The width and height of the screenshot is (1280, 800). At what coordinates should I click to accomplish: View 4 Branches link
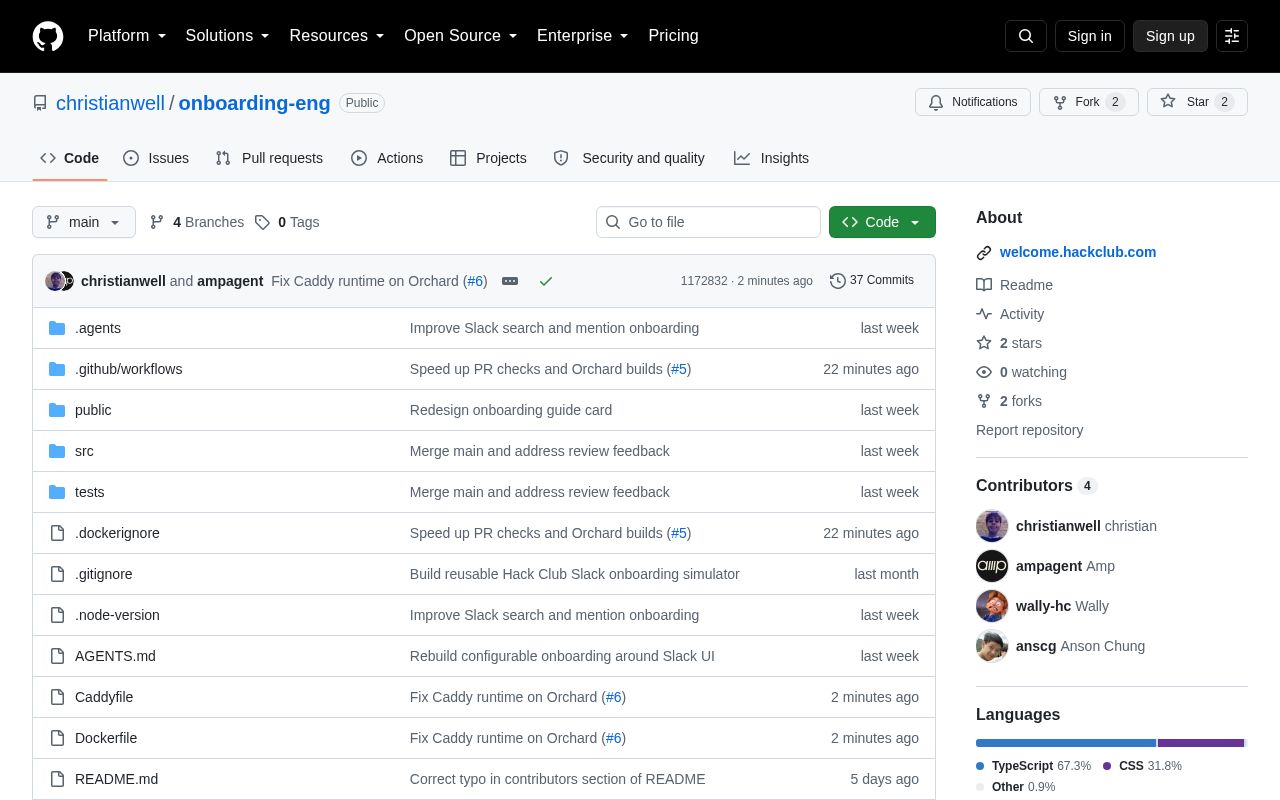tap(197, 222)
